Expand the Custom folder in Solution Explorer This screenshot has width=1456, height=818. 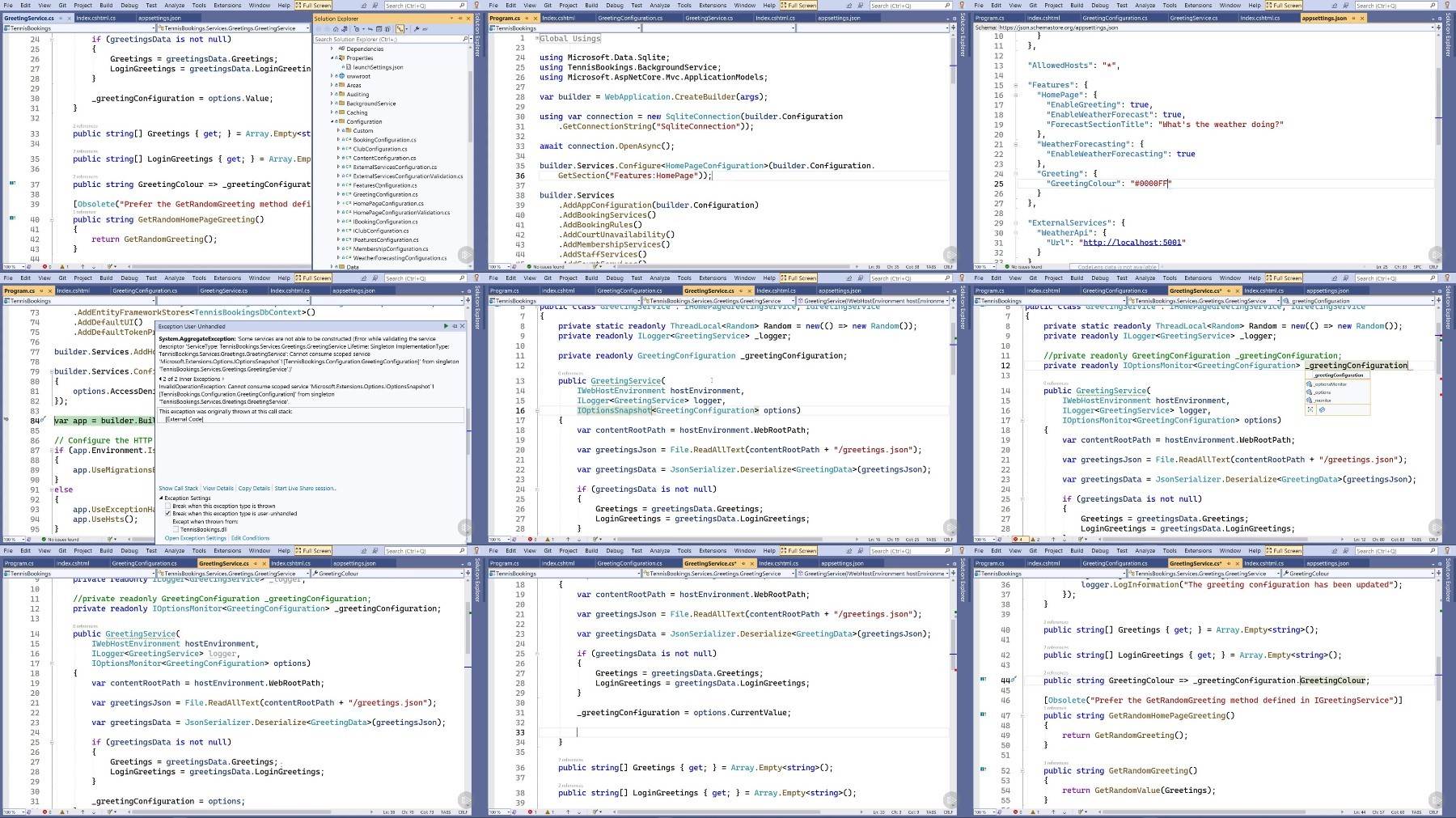click(338, 130)
